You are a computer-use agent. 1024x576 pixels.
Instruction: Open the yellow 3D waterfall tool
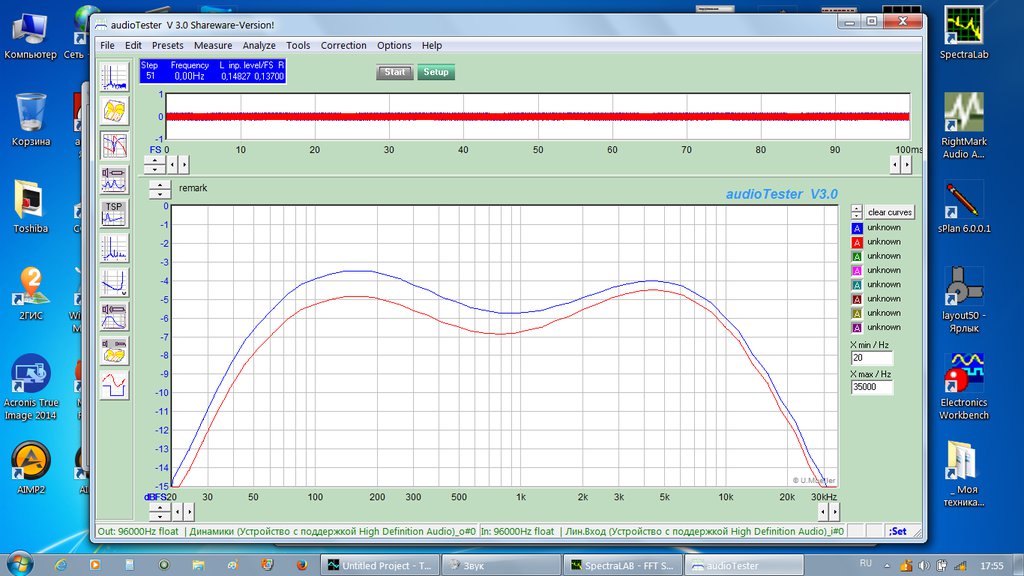(114, 111)
